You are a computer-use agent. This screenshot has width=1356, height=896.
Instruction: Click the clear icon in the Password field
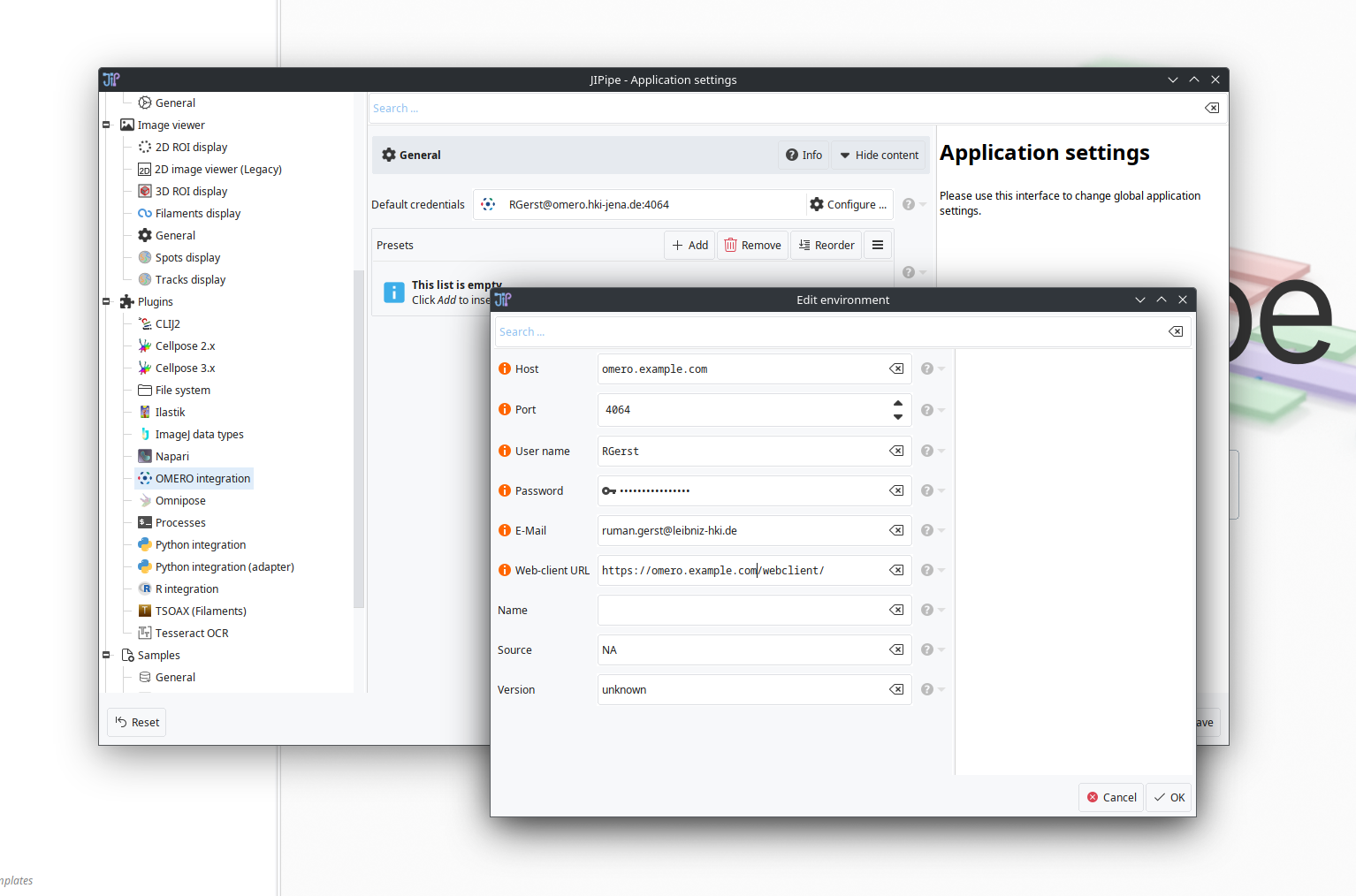896,490
